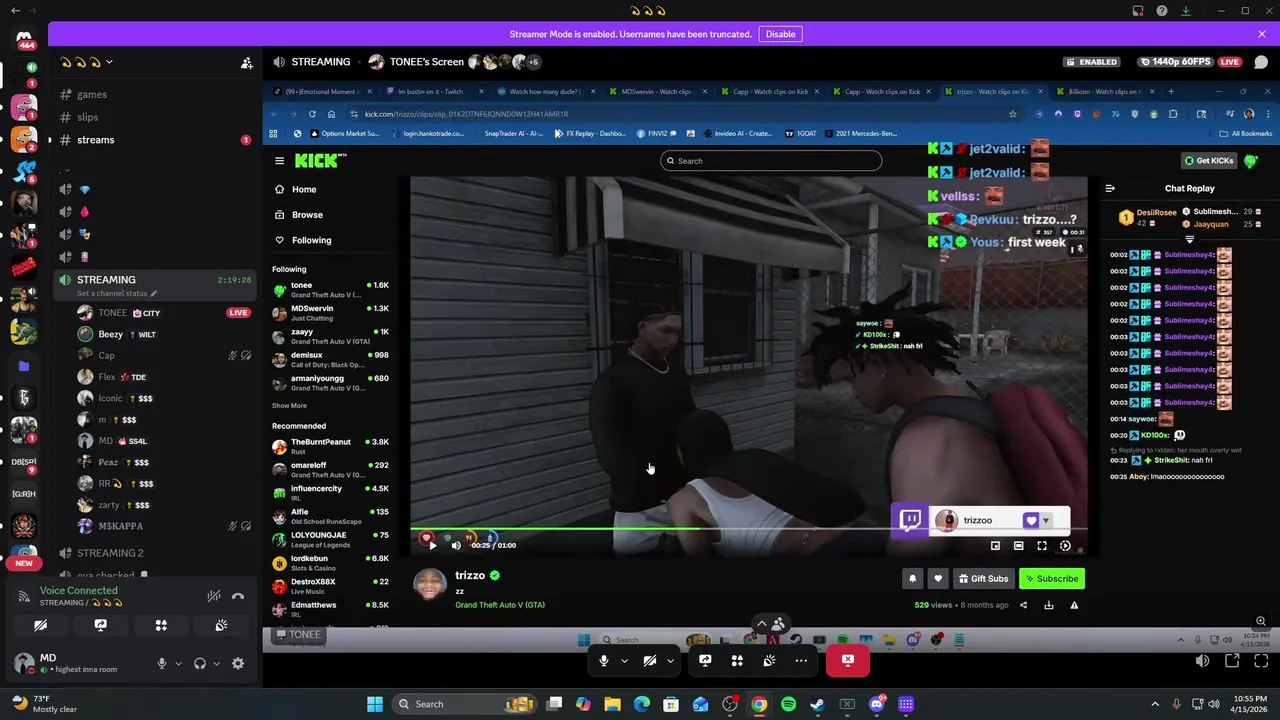Open Spotify from the Windows taskbar
The height and width of the screenshot is (720, 1280).
[788, 704]
